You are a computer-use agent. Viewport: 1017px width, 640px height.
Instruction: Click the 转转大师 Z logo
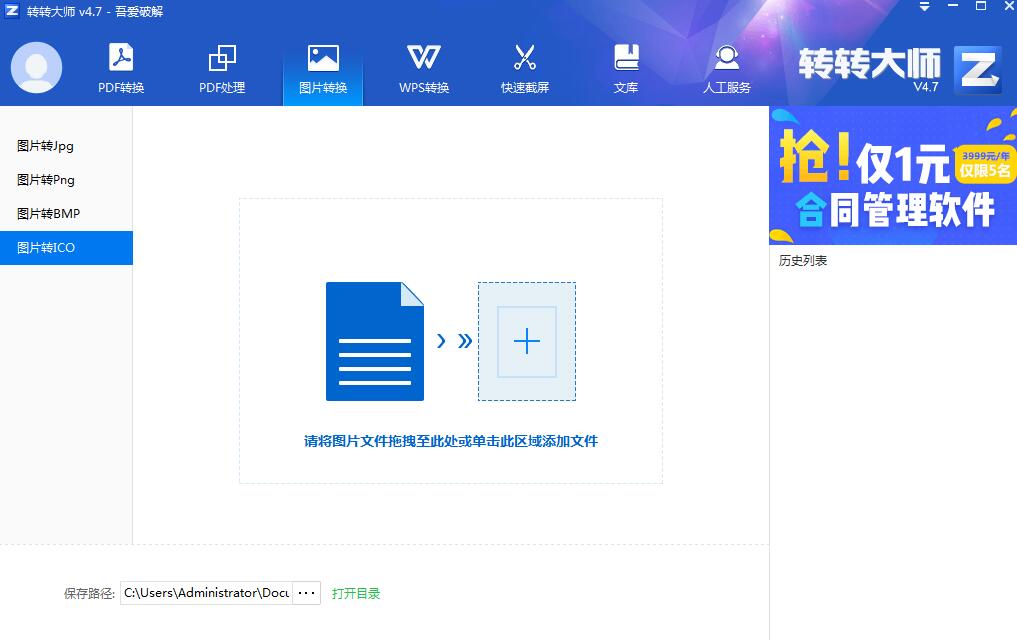click(977, 69)
